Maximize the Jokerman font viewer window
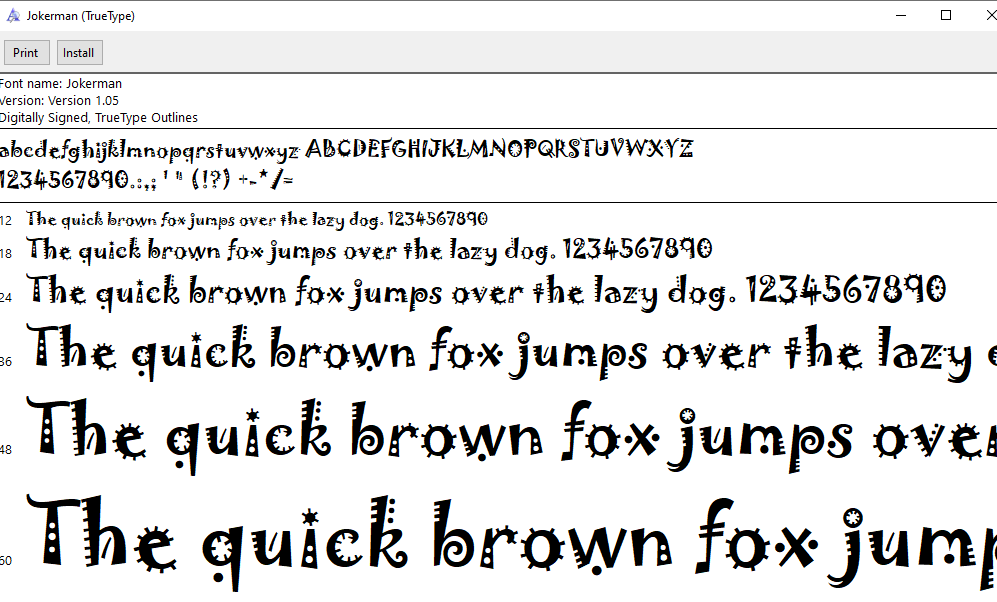The width and height of the screenshot is (997, 602). (x=945, y=15)
